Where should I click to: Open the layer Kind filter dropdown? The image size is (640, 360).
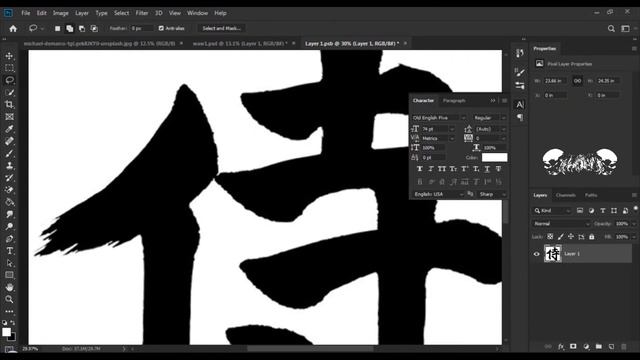(552, 211)
